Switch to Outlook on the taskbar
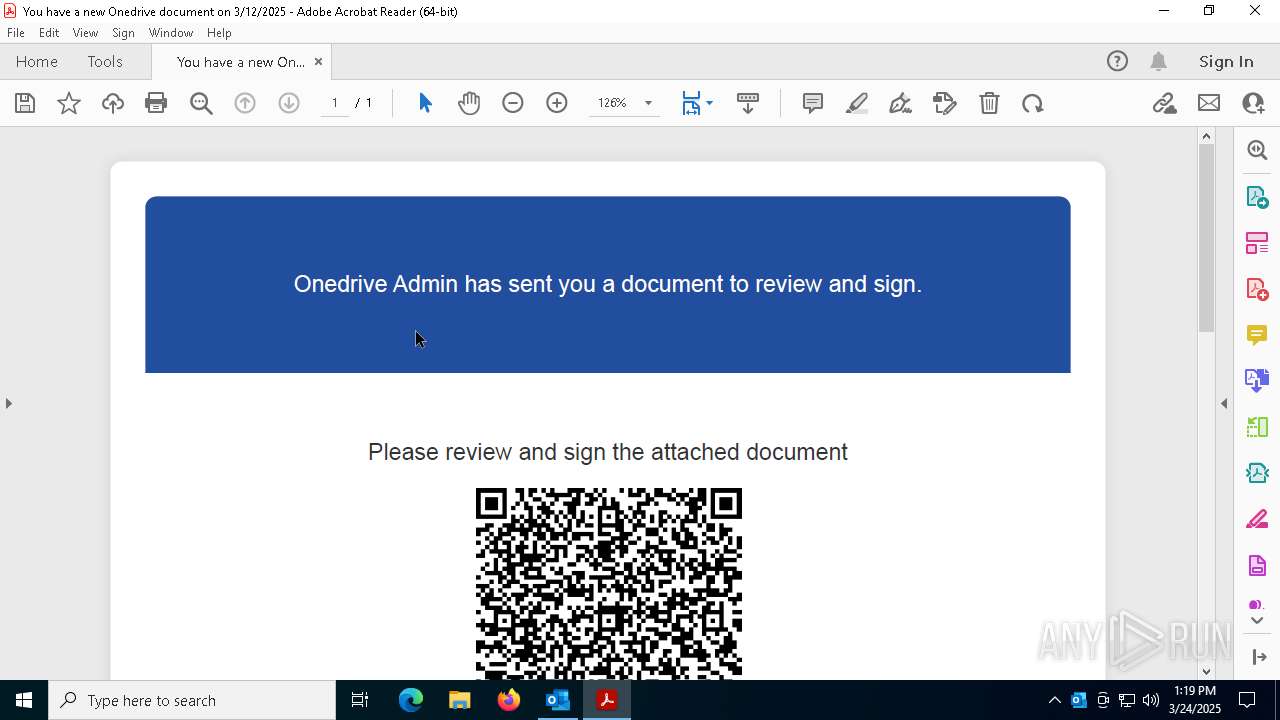 coord(557,700)
